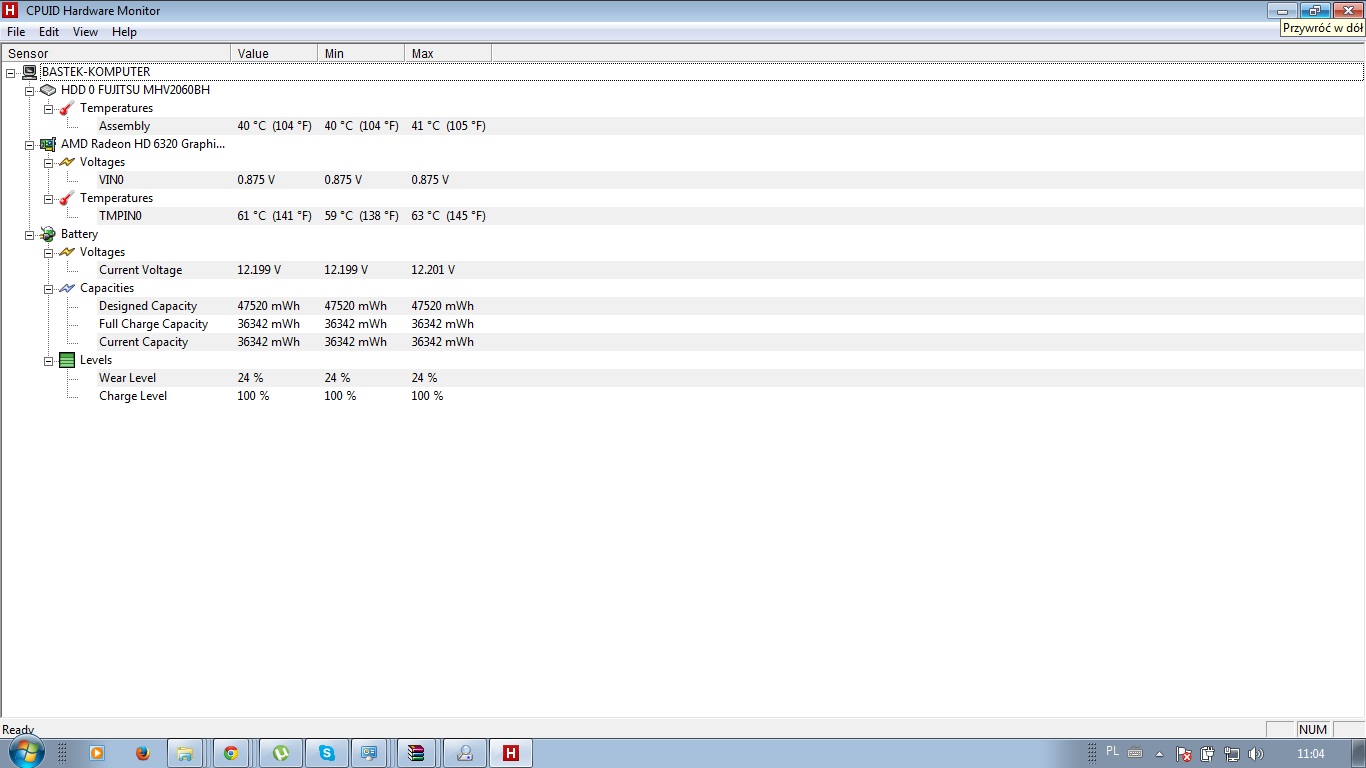Collapse Temperatures under HDD 0 FUJITSU
The height and width of the screenshot is (768, 1366).
click(x=49, y=108)
